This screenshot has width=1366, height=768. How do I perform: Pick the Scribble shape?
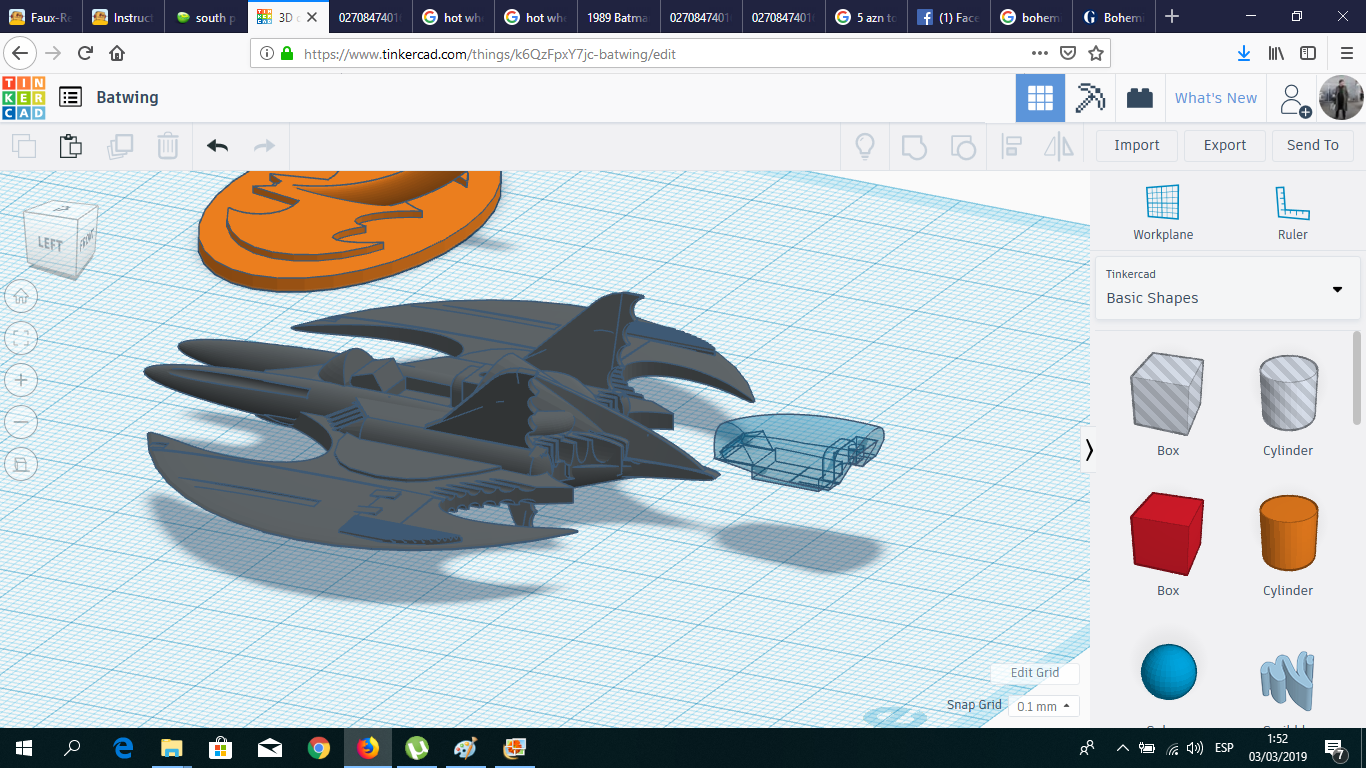click(1288, 678)
